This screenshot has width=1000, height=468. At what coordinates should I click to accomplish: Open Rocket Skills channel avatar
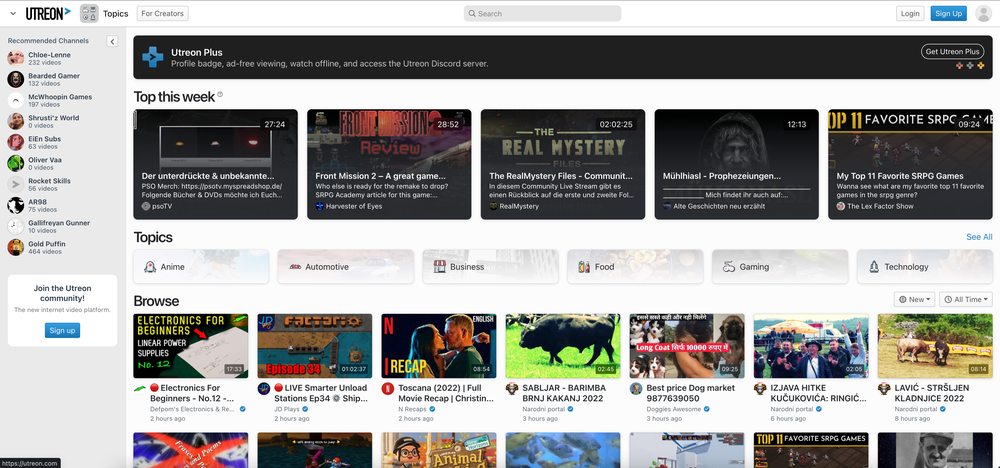coord(15,184)
